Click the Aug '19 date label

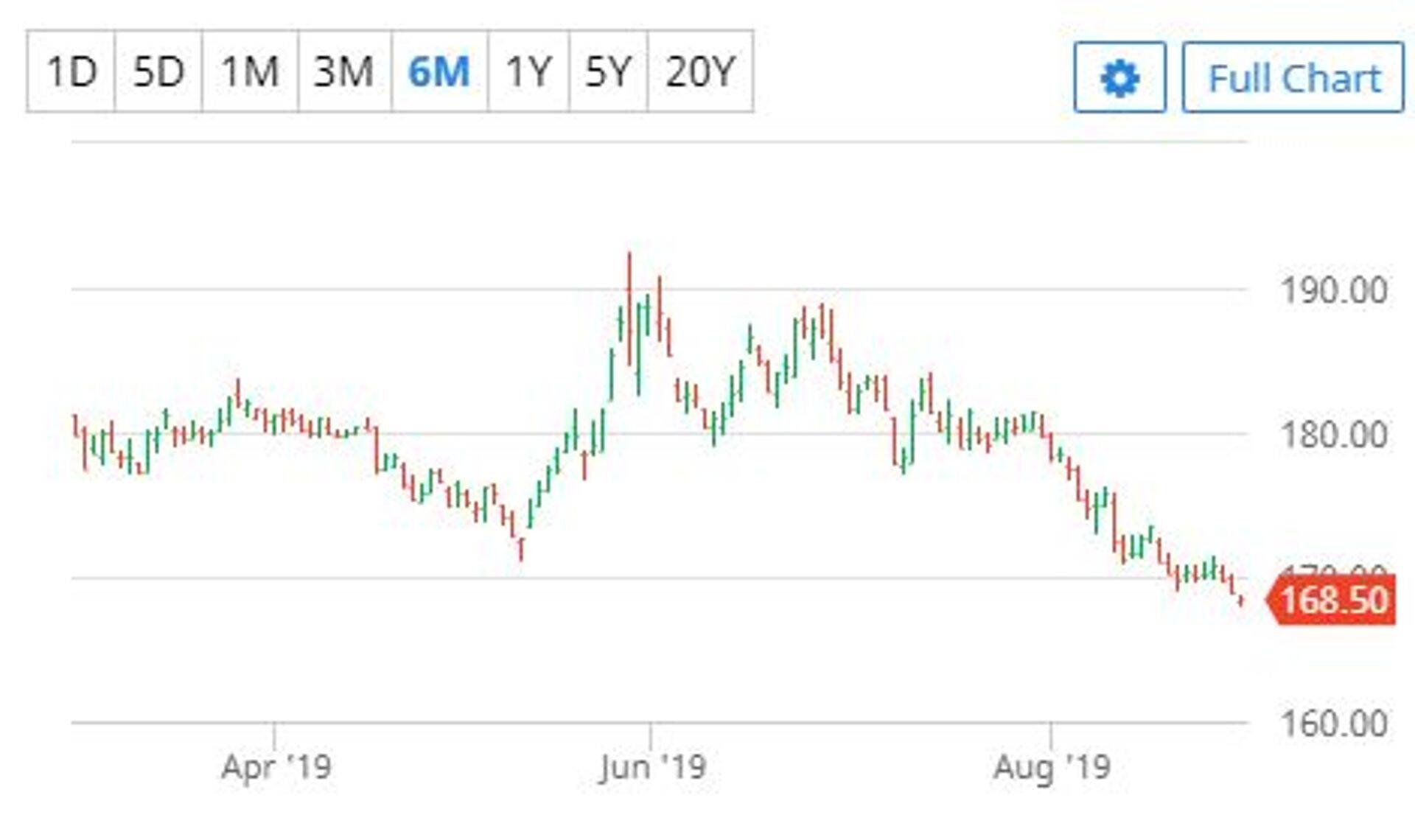1052,768
